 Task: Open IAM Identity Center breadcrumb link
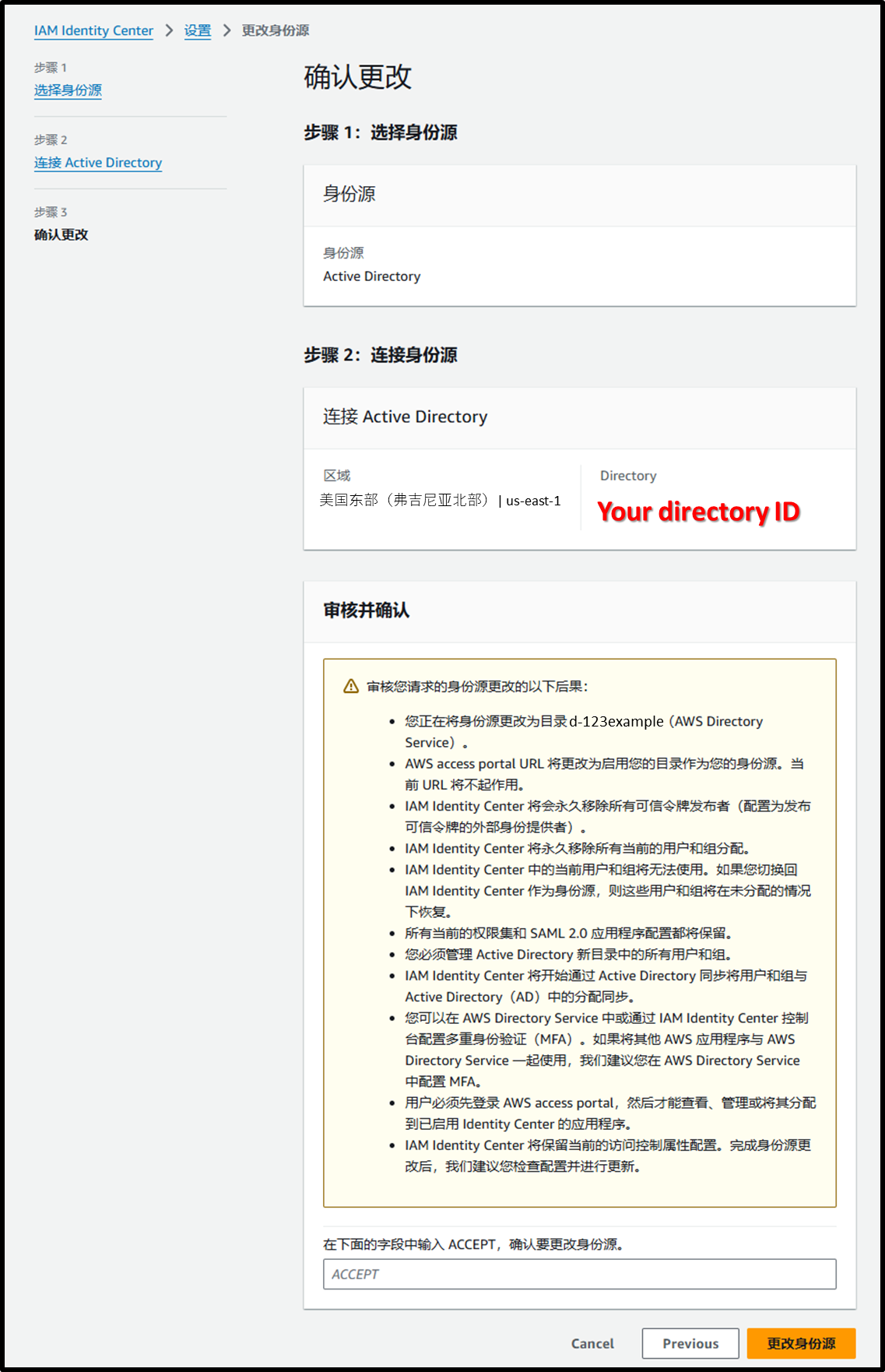(93, 30)
